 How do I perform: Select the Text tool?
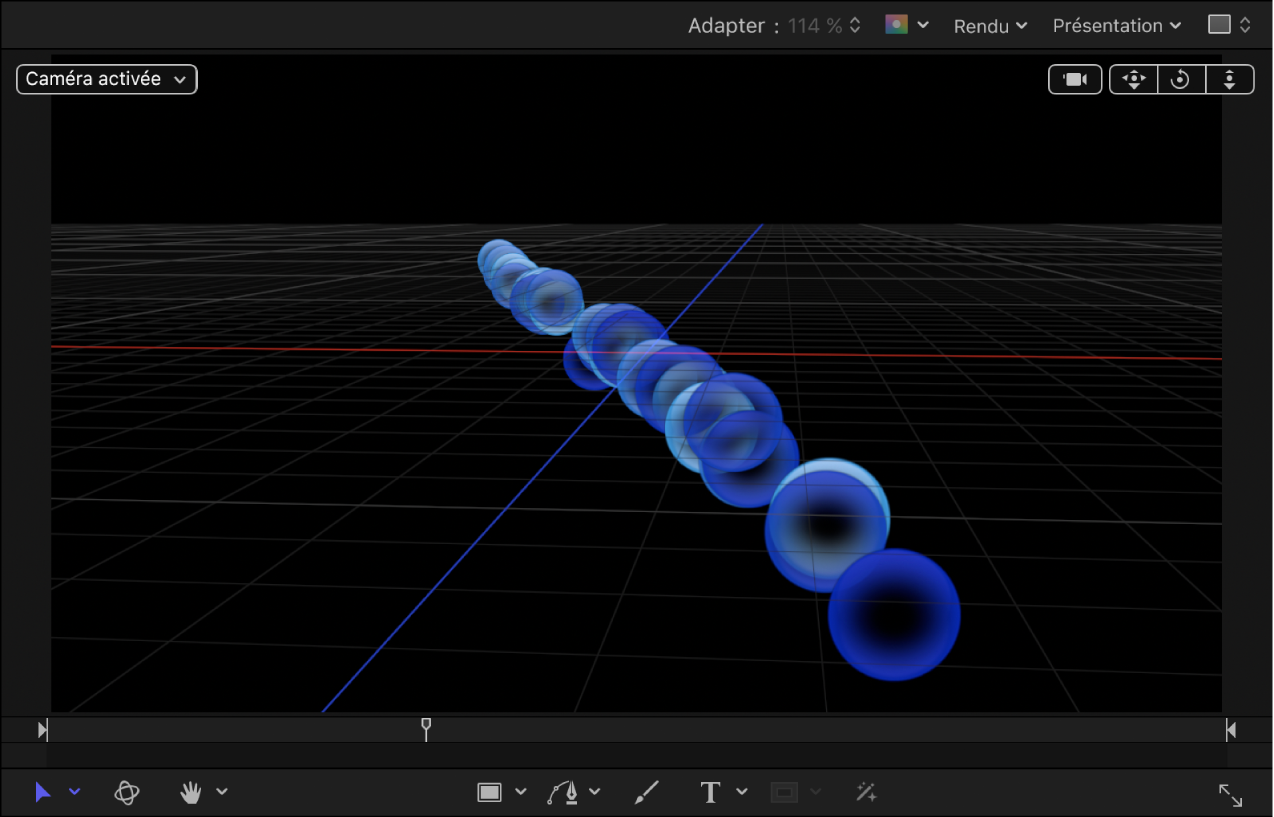click(710, 791)
